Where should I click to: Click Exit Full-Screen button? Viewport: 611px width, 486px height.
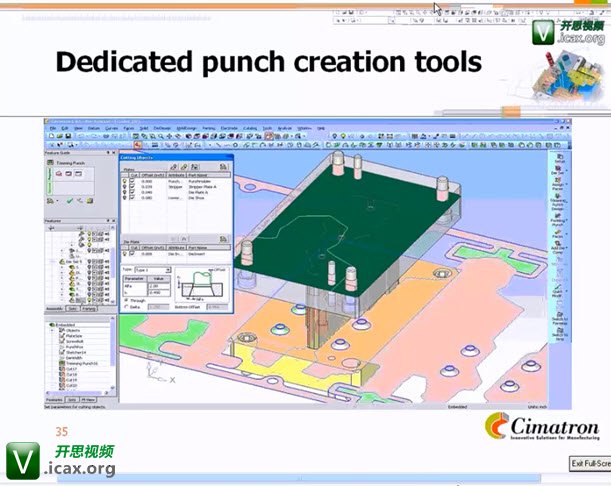click(x=590, y=463)
